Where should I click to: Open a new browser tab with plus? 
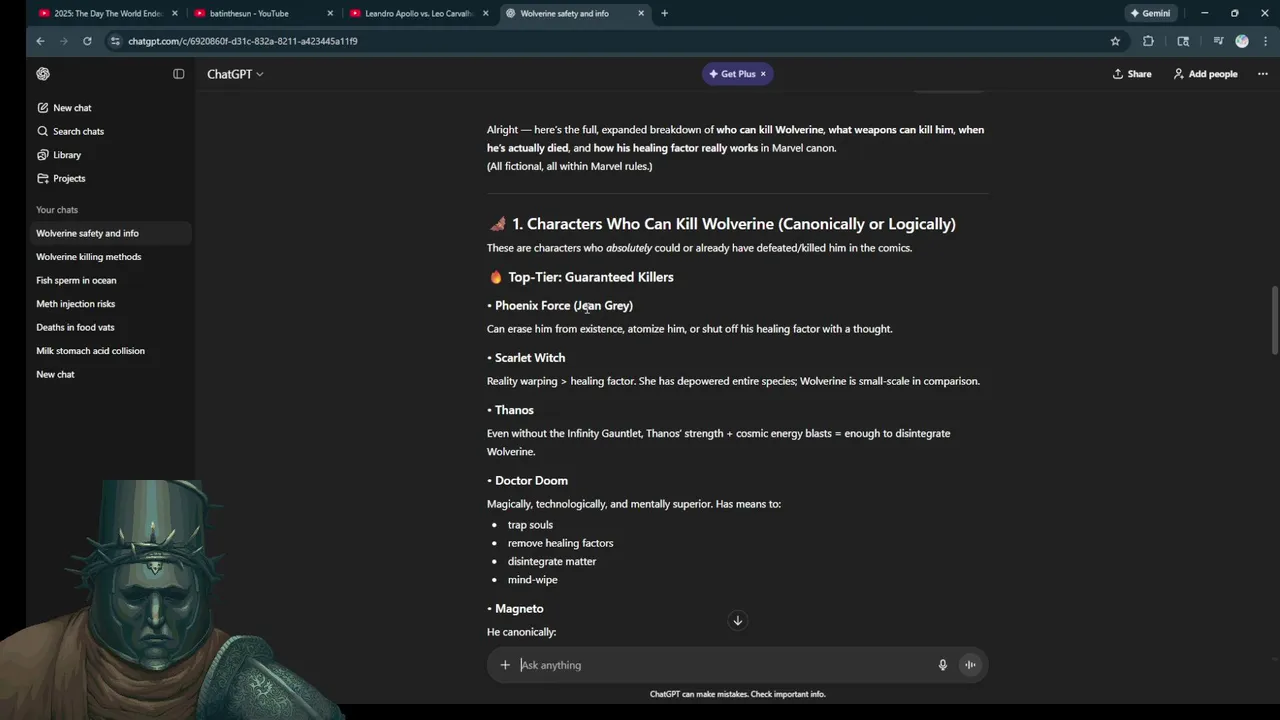coord(664,13)
